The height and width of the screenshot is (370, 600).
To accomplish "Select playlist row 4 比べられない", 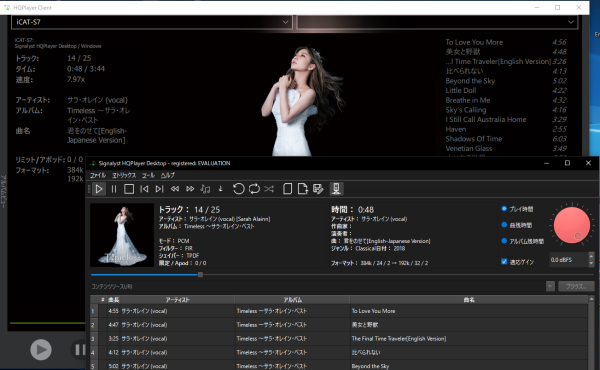I will point(339,352).
